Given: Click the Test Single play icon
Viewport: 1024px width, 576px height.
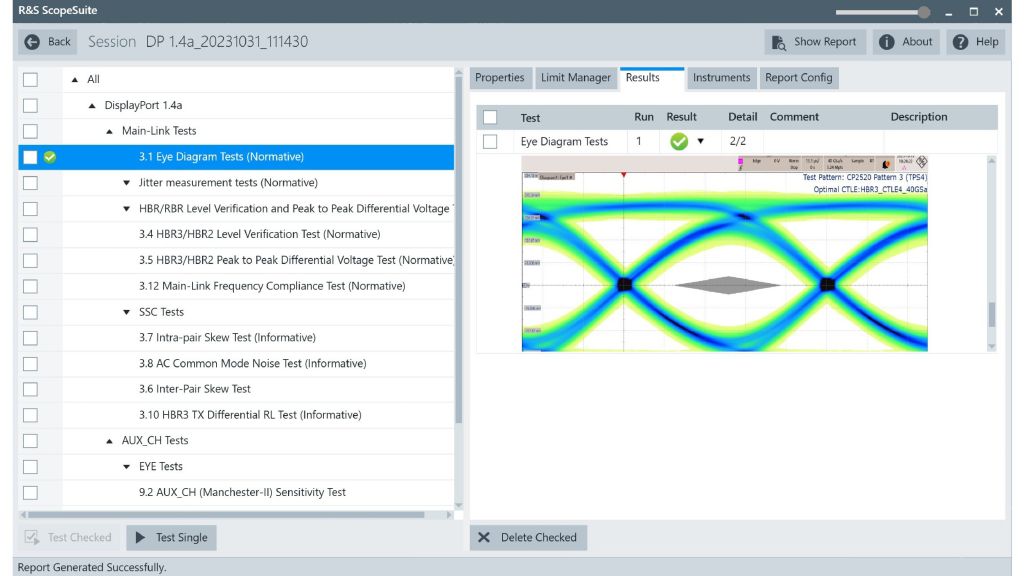Looking at the screenshot, I should tap(141, 538).
